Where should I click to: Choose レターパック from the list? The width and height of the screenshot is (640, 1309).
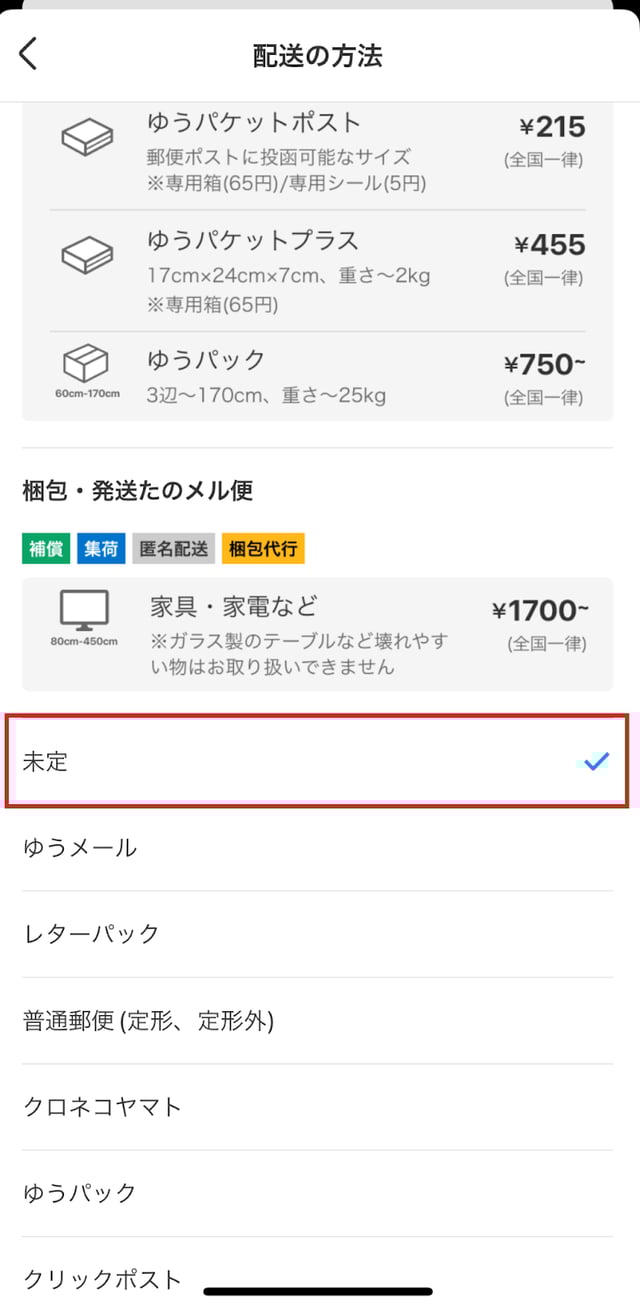tap(91, 934)
